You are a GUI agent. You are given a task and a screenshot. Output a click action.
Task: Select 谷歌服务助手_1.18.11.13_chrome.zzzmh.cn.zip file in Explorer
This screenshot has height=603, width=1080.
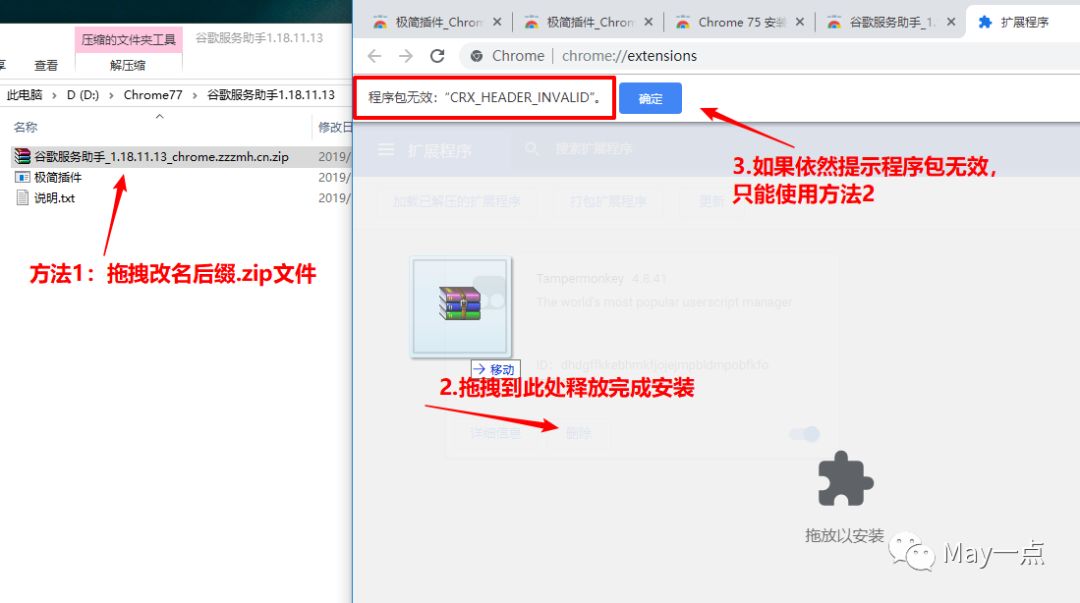tap(161, 156)
